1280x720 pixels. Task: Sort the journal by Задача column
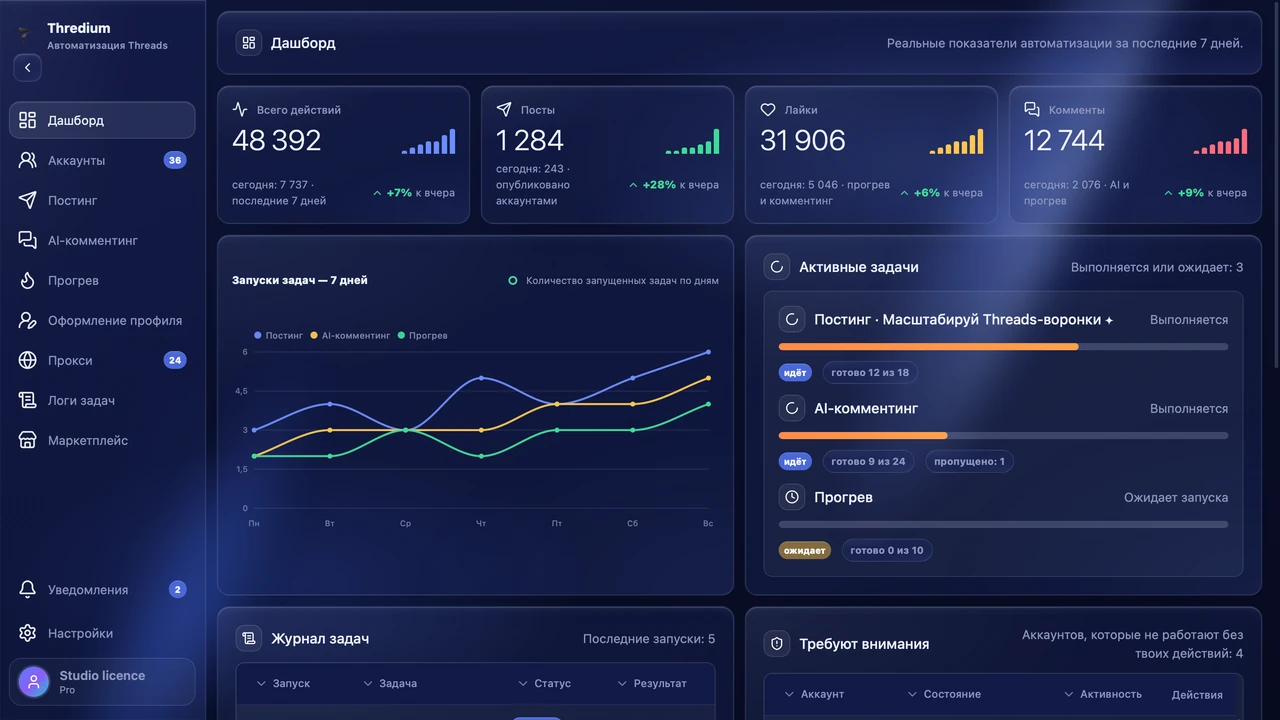pos(390,684)
